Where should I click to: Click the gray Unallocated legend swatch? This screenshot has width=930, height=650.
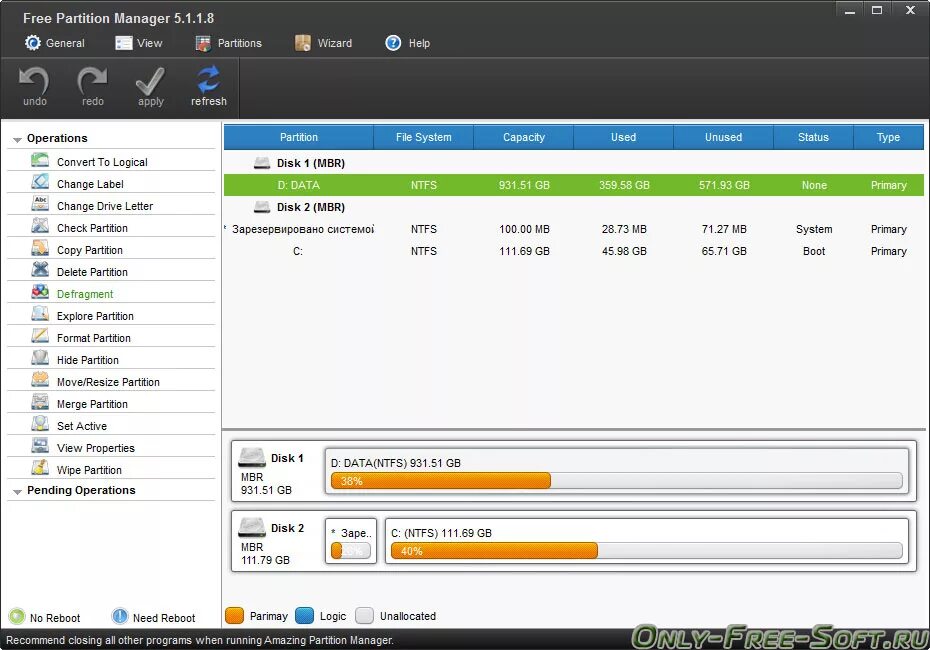click(364, 616)
